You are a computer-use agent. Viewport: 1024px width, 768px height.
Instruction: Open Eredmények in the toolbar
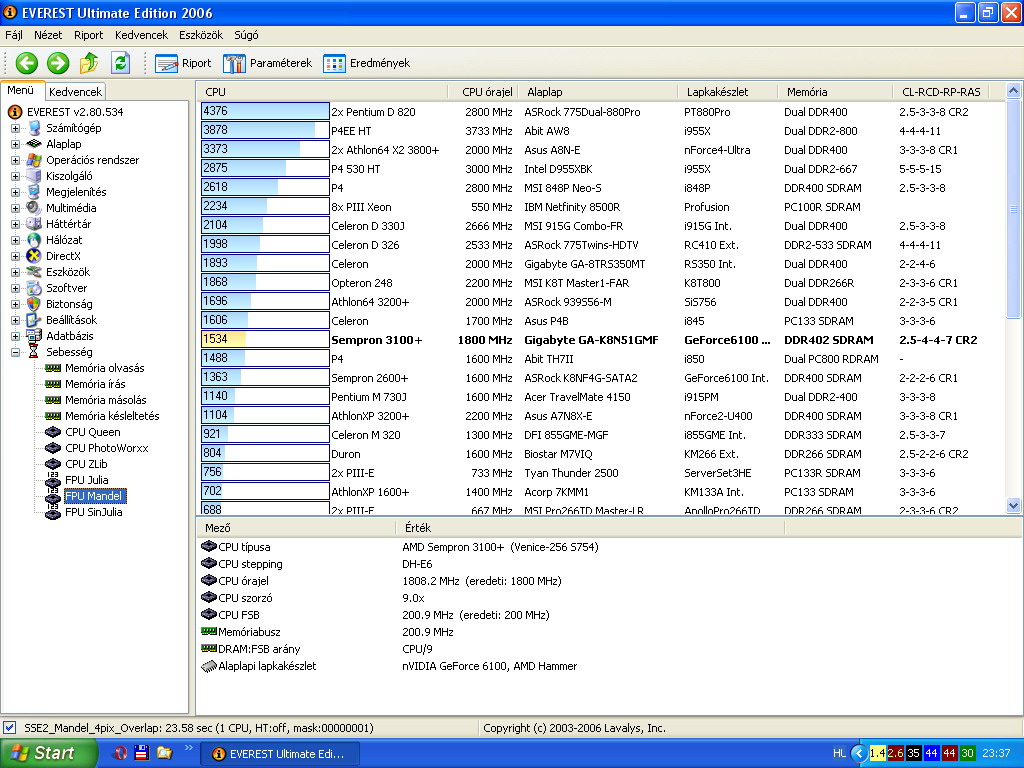point(366,63)
